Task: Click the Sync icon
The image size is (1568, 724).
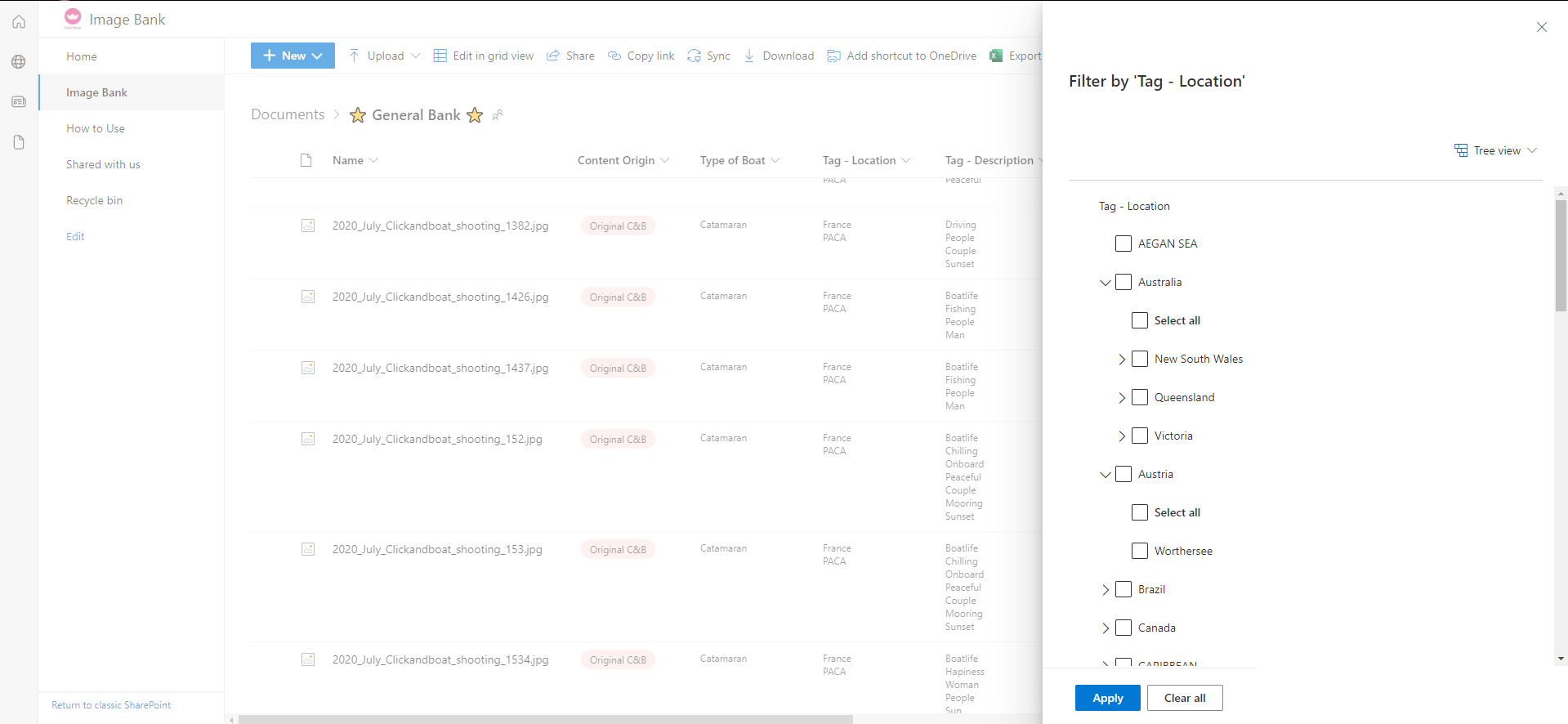Action: pos(694,56)
